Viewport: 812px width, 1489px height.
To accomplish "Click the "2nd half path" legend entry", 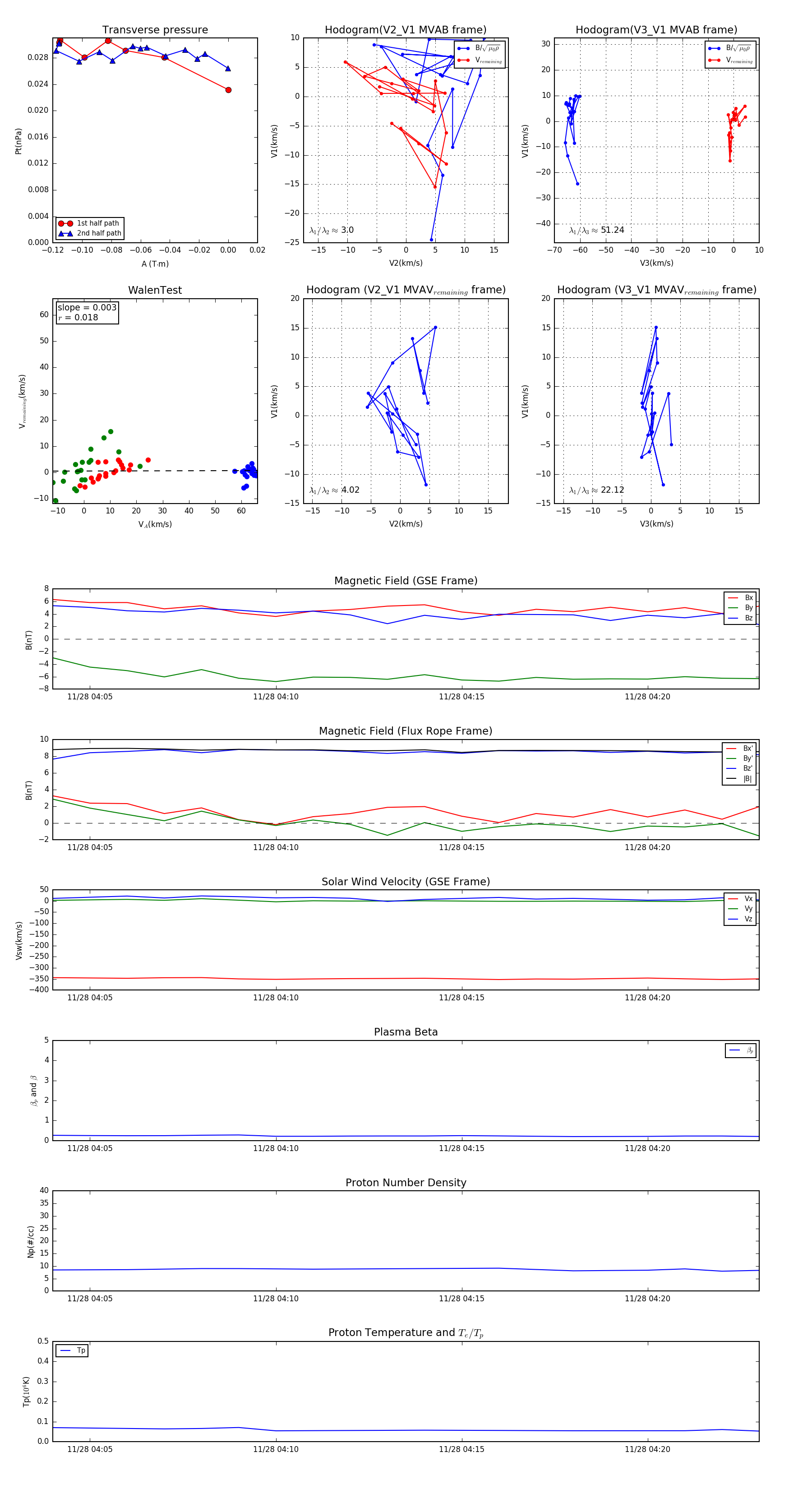I will coord(90,234).
